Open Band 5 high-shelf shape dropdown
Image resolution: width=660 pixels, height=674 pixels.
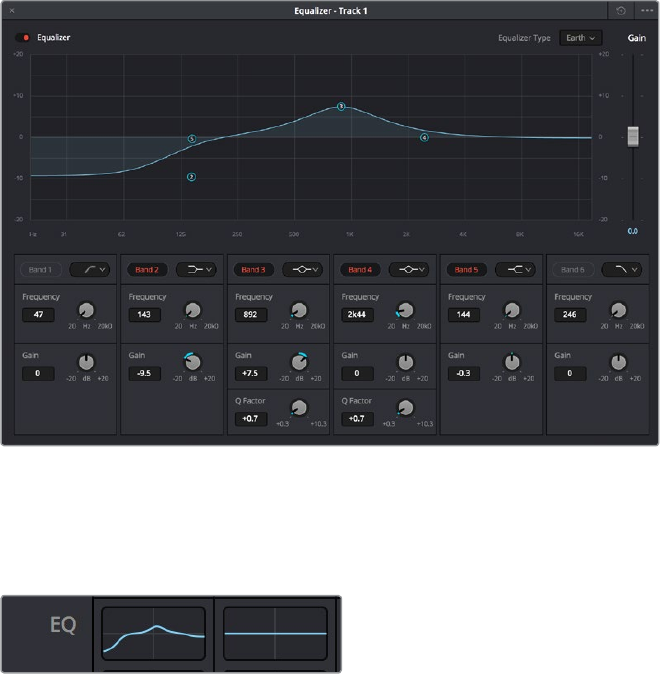coord(515,270)
